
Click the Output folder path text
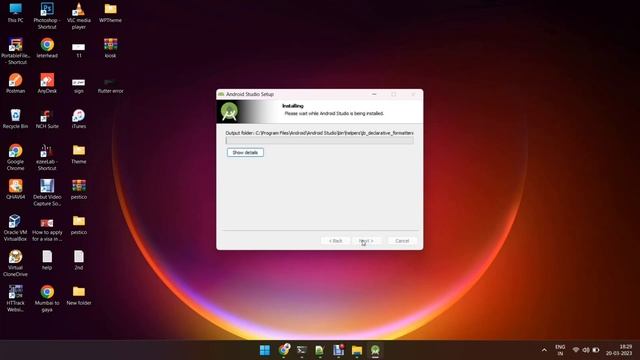tap(319, 133)
